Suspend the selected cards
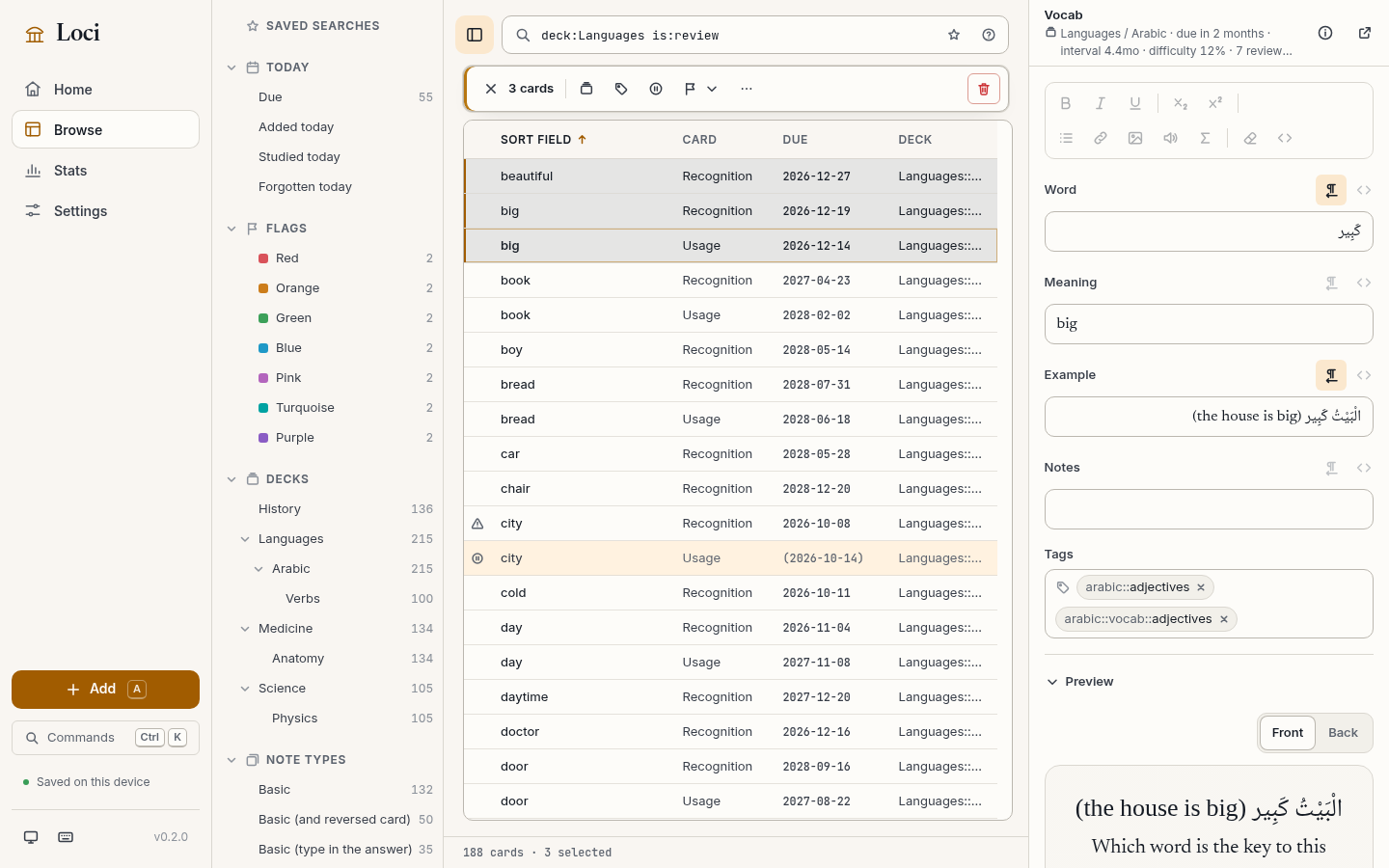1389x868 pixels. [x=656, y=89]
